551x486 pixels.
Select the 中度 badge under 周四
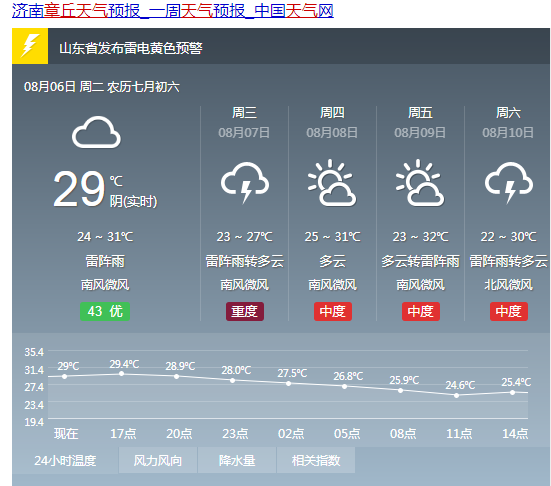(333, 311)
